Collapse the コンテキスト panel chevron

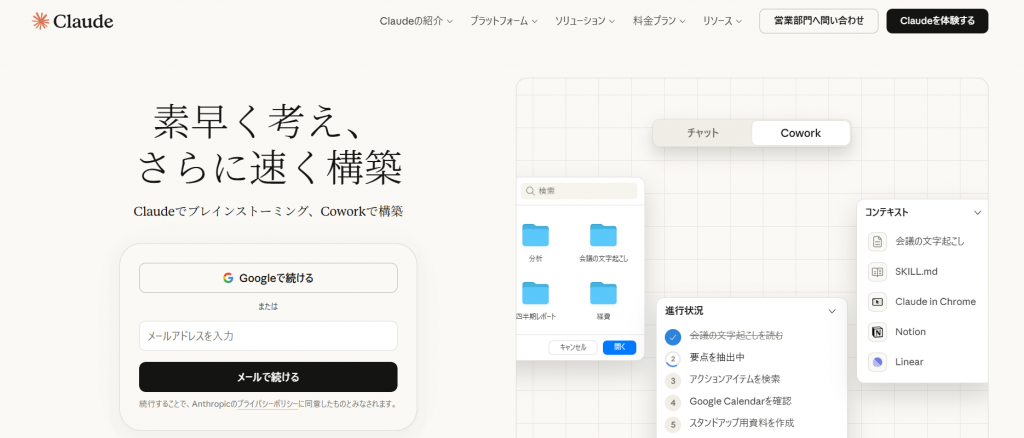point(977,212)
